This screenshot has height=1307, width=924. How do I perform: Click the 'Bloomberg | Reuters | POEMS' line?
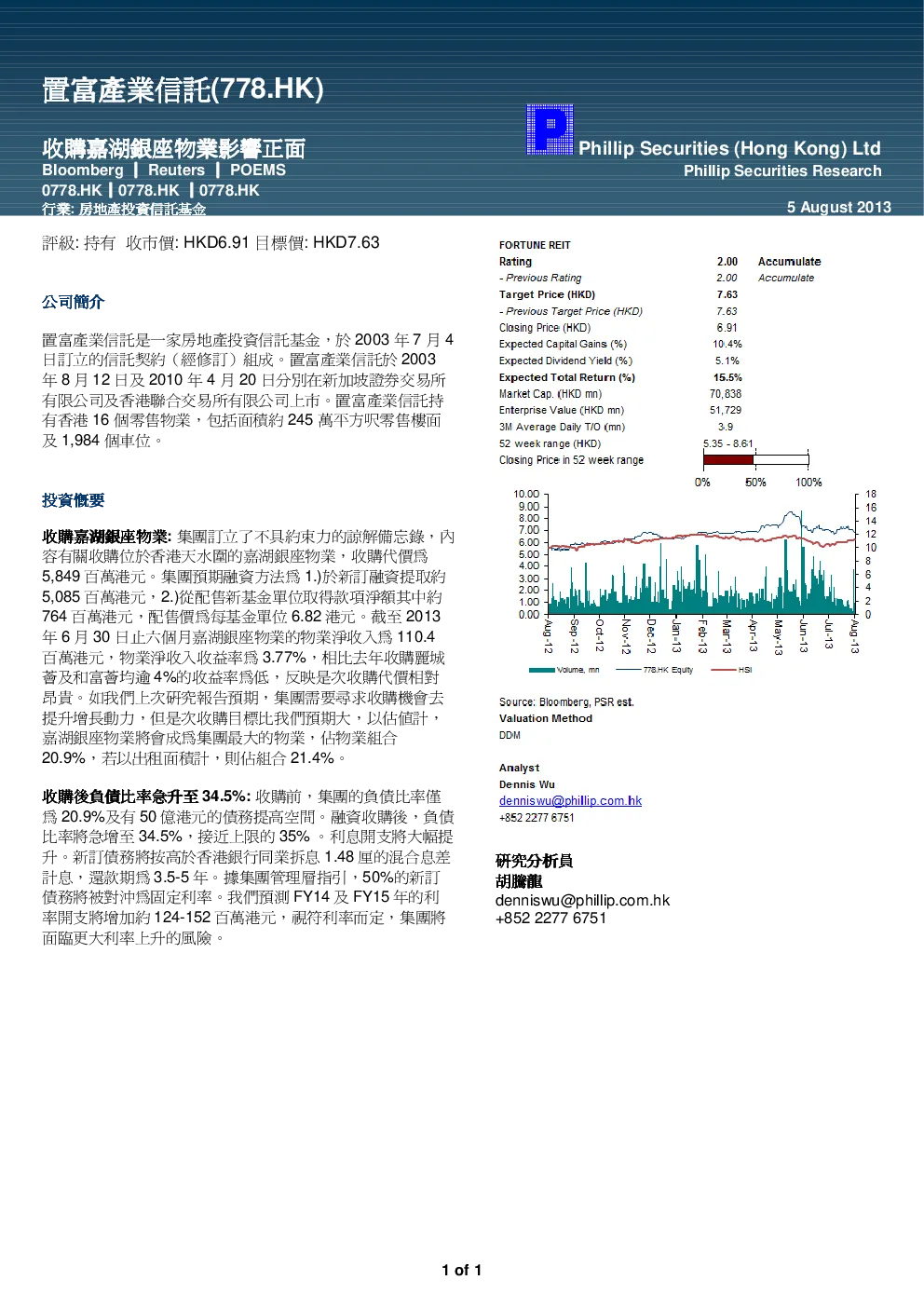tap(164, 170)
